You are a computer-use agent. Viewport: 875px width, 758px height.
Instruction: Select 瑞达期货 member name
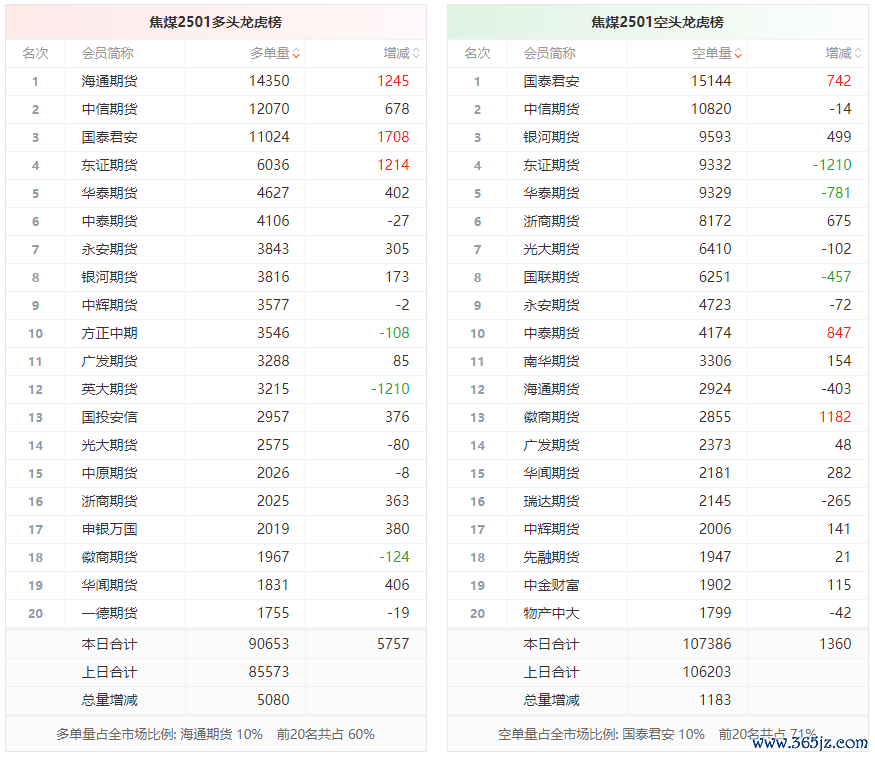[x=551, y=501]
